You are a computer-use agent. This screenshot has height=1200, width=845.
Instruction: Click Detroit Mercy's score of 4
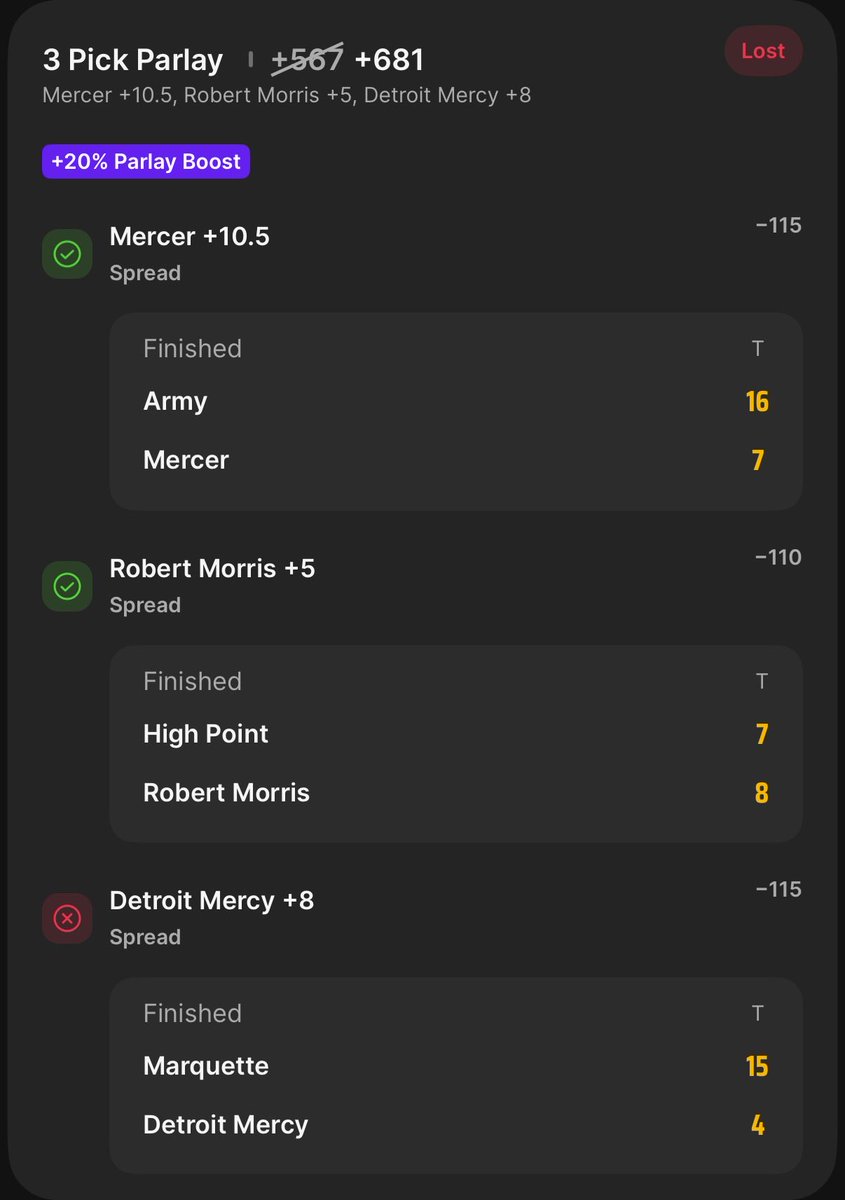pyautogui.click(x=758, y=1125)
